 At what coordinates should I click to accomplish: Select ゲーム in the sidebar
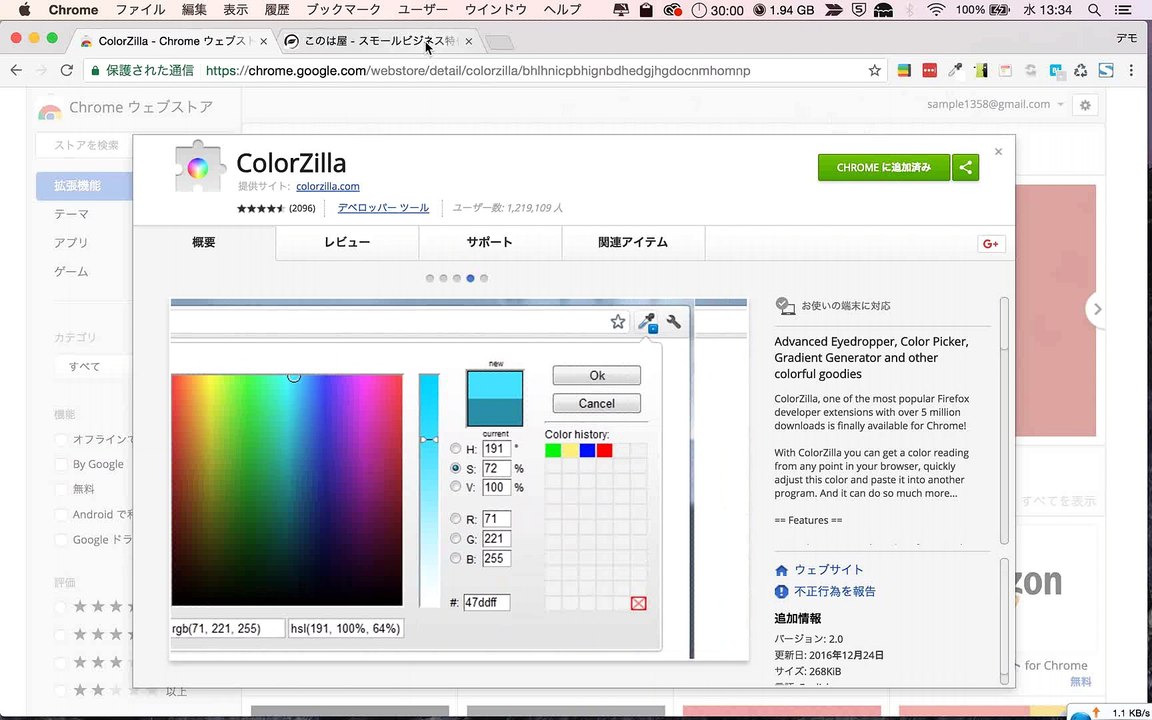pyautogui.click(x=71, y=272)
